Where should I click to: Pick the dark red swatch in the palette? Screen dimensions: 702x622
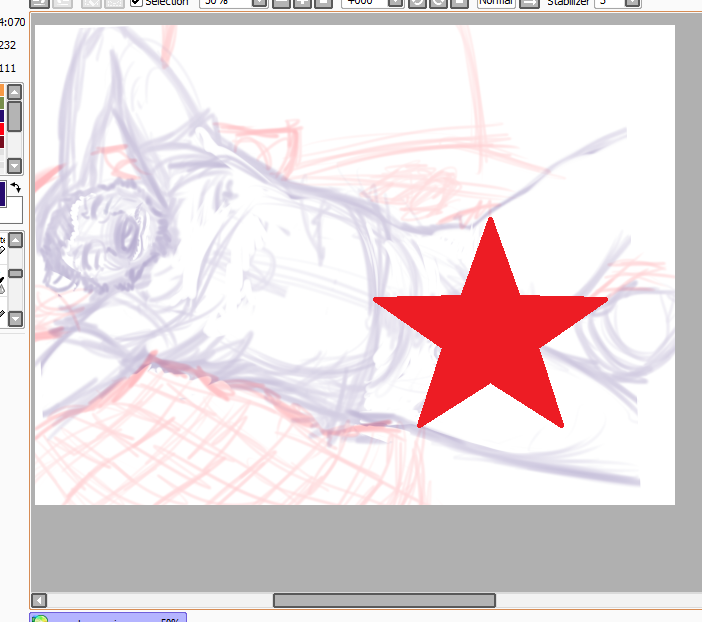click(x=2, y=142)
